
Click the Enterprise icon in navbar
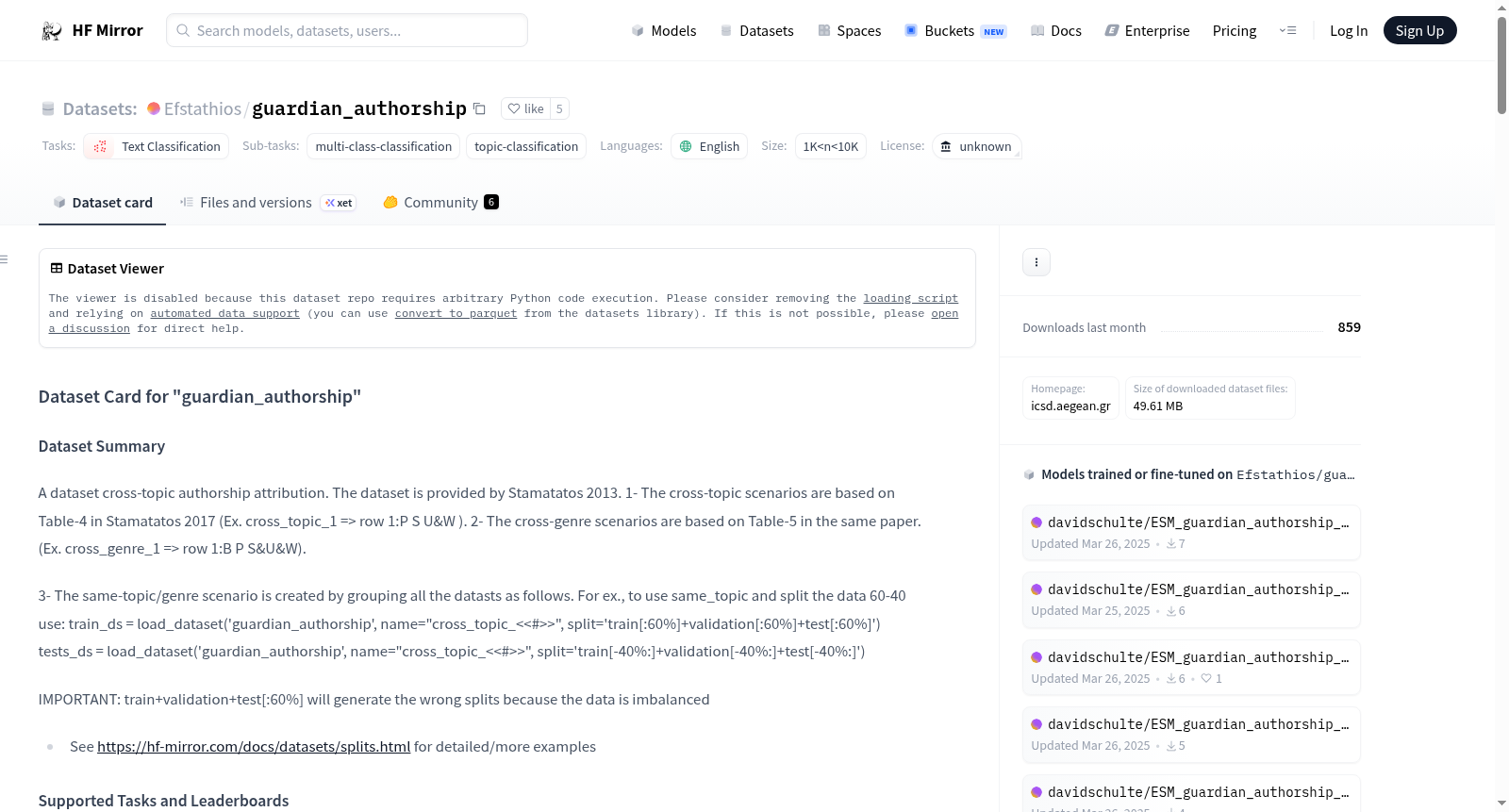point(1112,31)
